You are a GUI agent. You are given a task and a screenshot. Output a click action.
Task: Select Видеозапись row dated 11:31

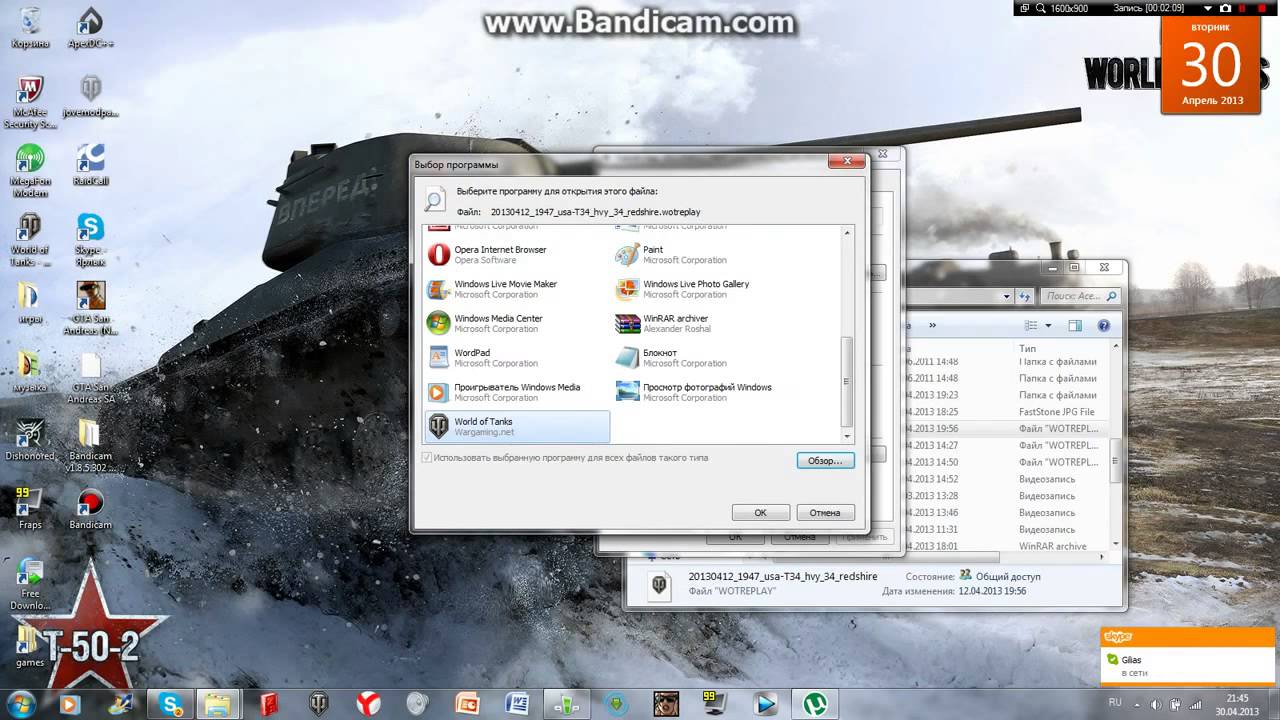[1005, 529]
